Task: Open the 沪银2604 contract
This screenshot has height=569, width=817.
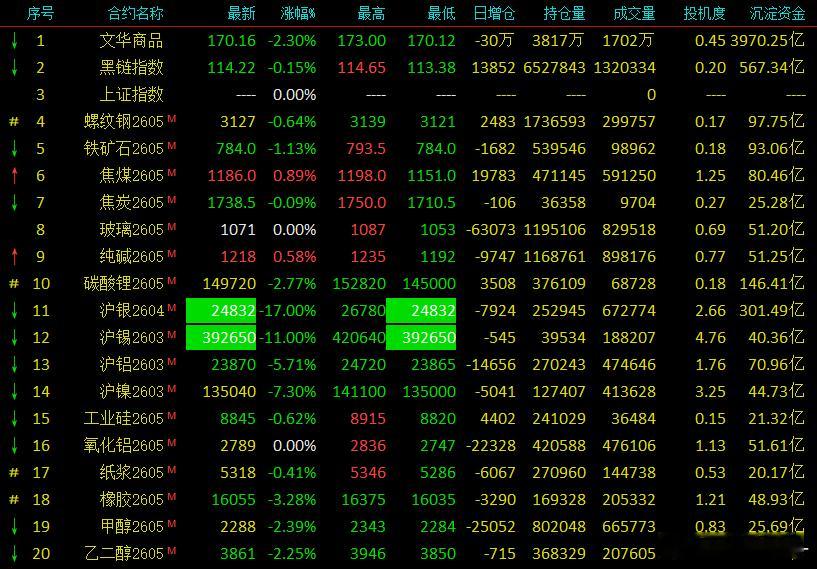Action: point(132,311)
